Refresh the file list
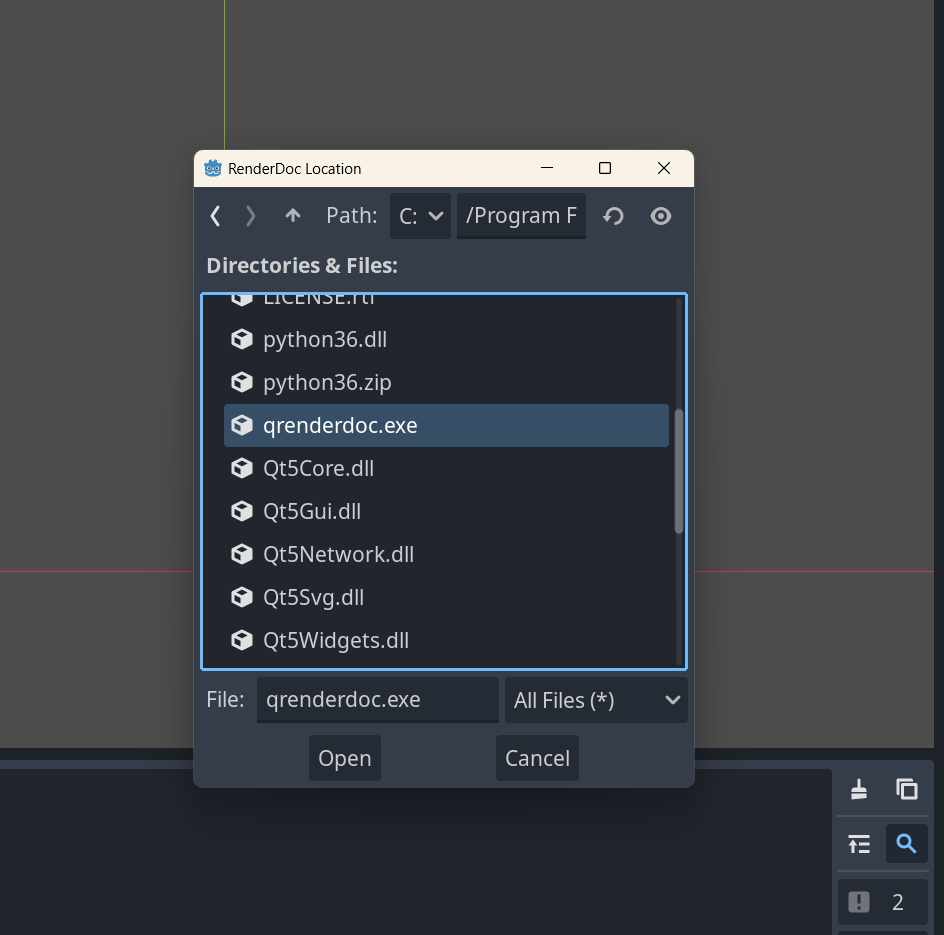Viewport: 944px width, 935px height. (x=613, y=216)
